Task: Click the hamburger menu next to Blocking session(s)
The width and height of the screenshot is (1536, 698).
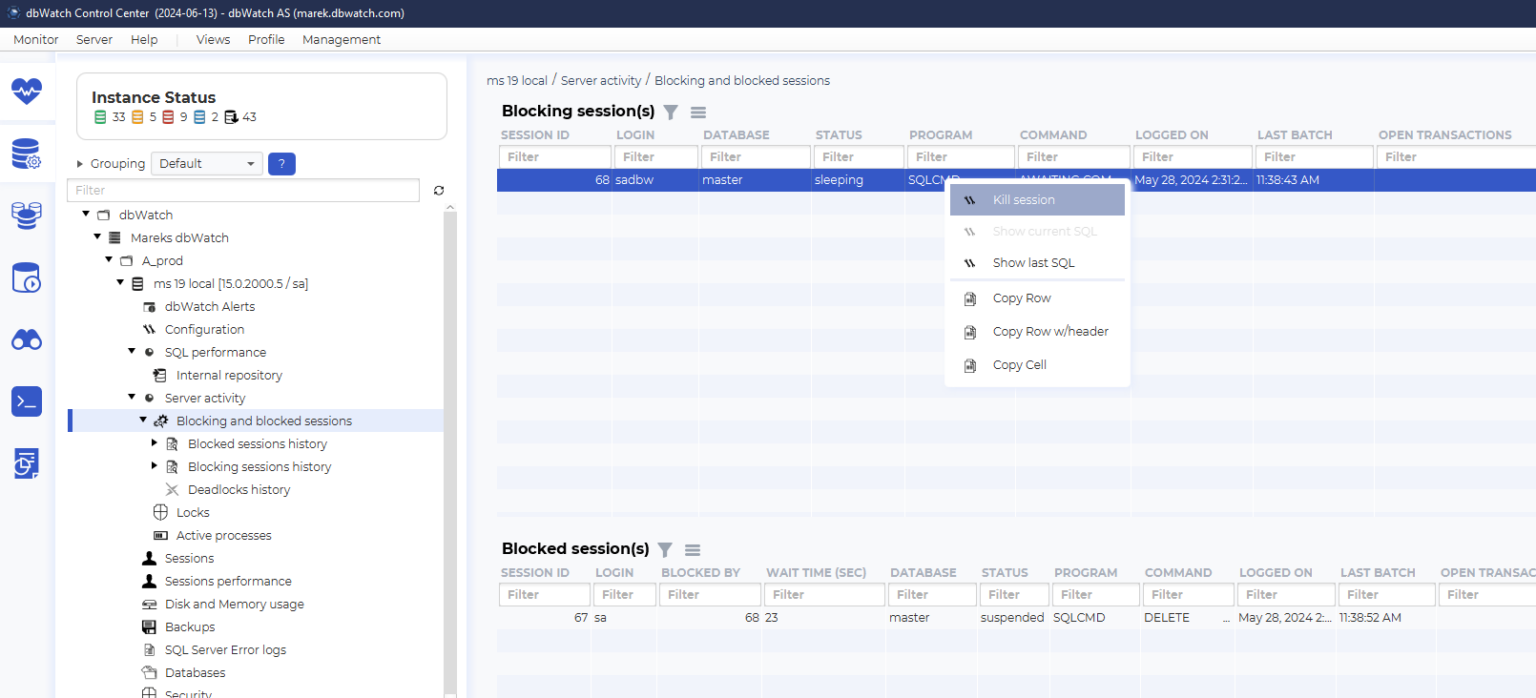Action: click(x=697, y=112)
